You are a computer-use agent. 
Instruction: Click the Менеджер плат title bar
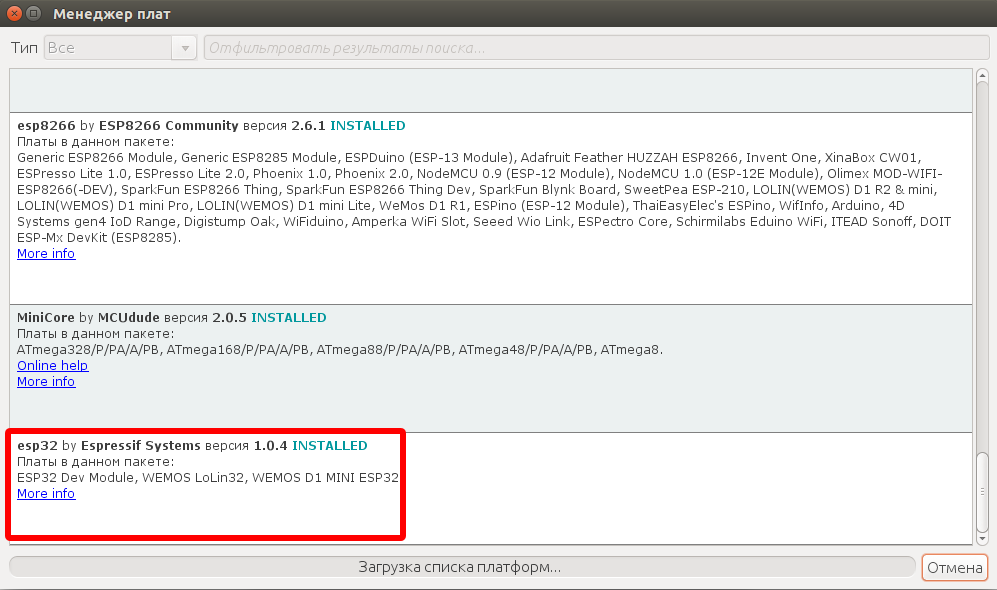point(500,14)
